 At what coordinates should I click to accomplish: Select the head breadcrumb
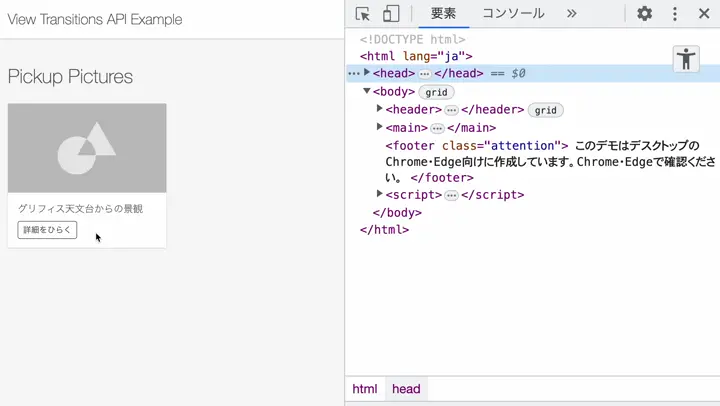(x=406, y=389)
